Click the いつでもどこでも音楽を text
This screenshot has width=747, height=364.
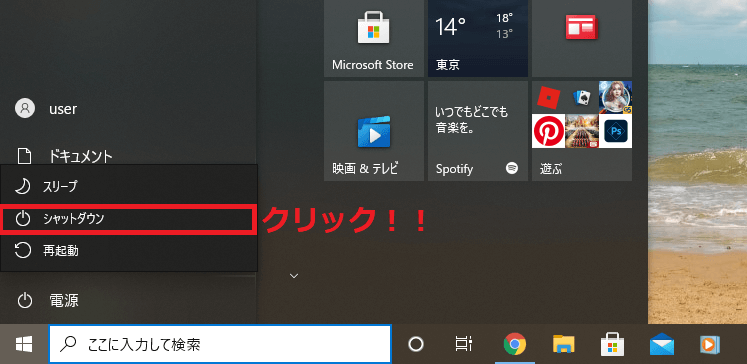pyautogui.click(x=471, y=121)
